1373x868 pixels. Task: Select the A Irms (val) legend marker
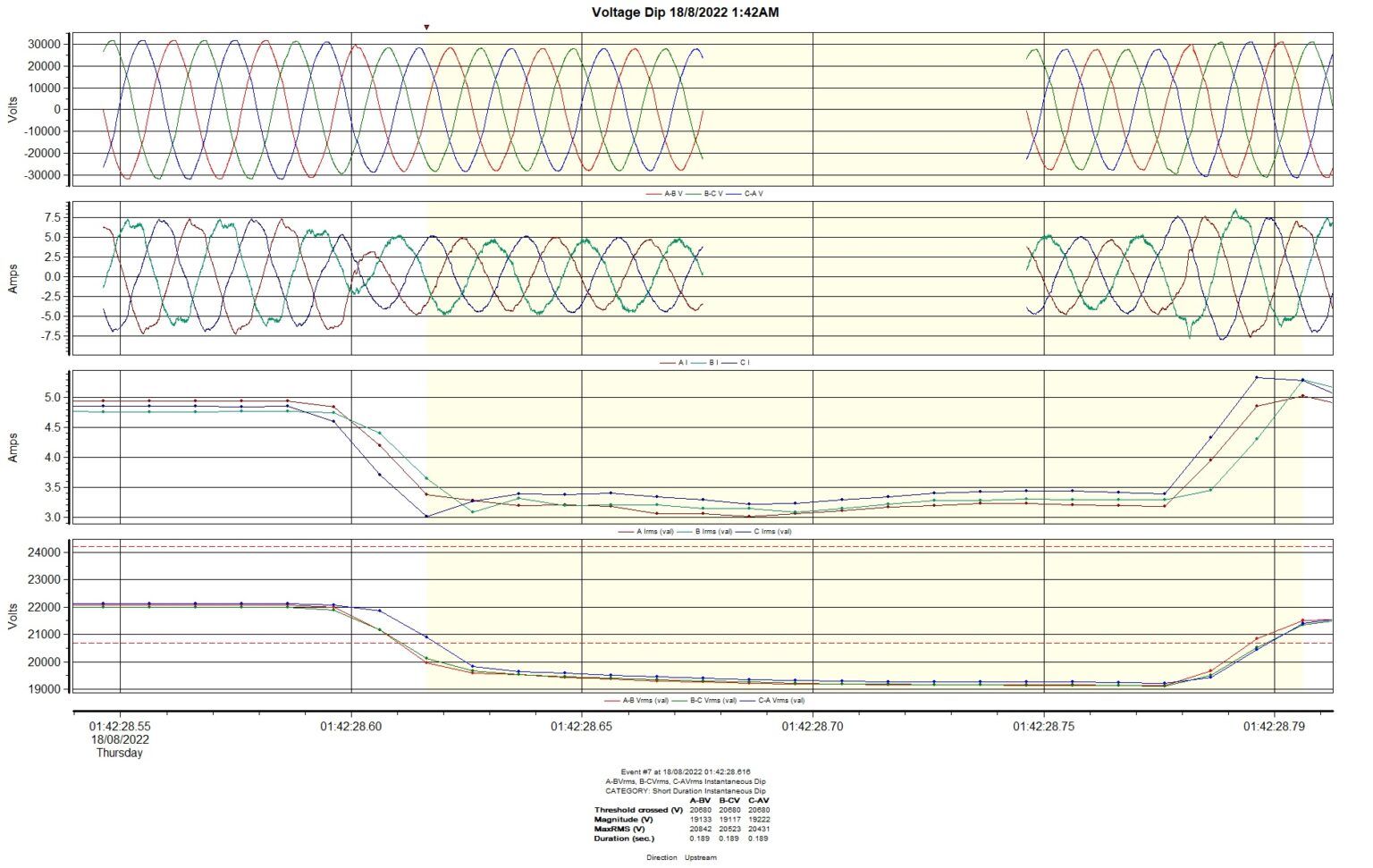click(x=626, y=531)
